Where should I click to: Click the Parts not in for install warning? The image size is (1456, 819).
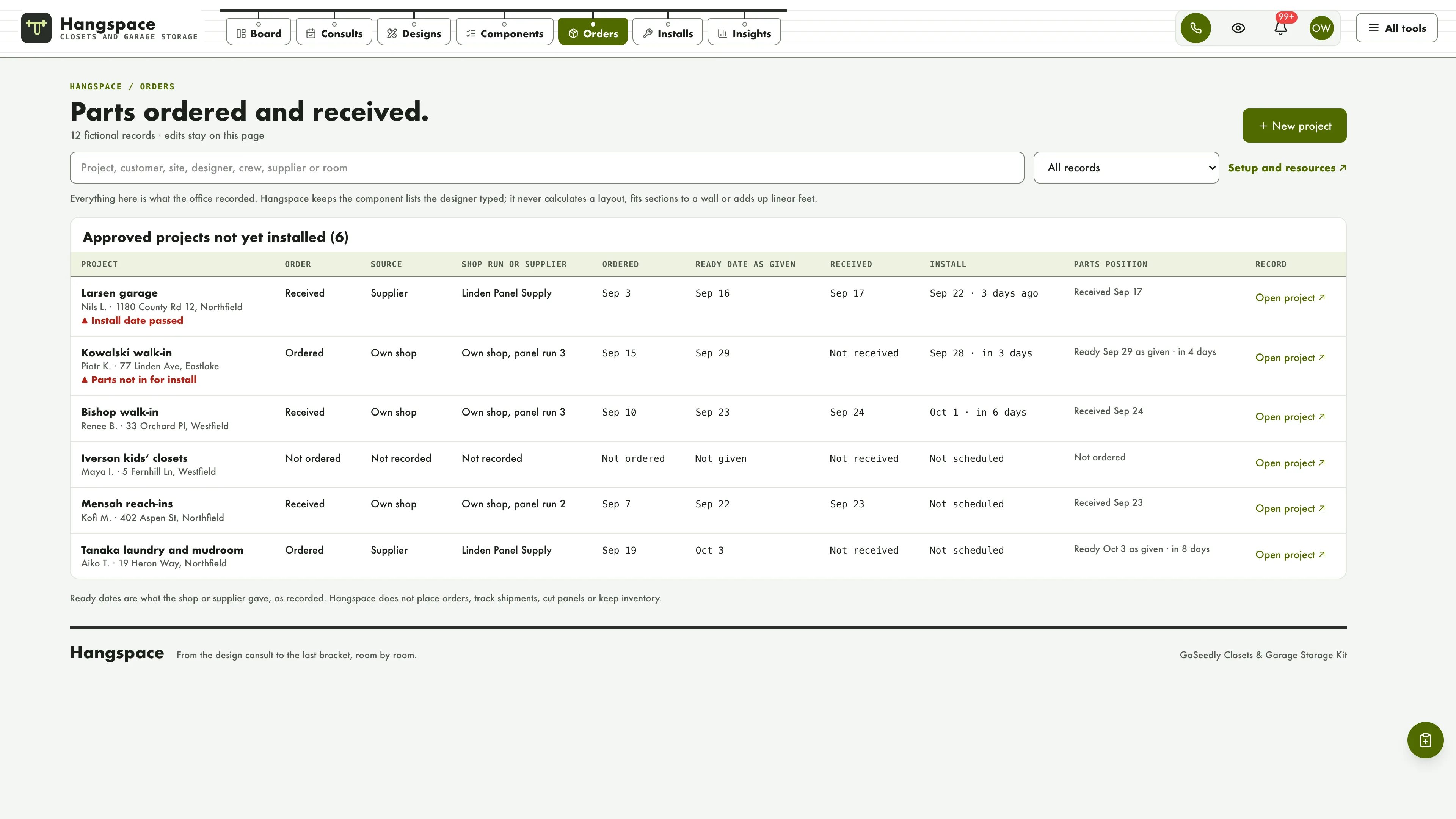tap(139, 380)
